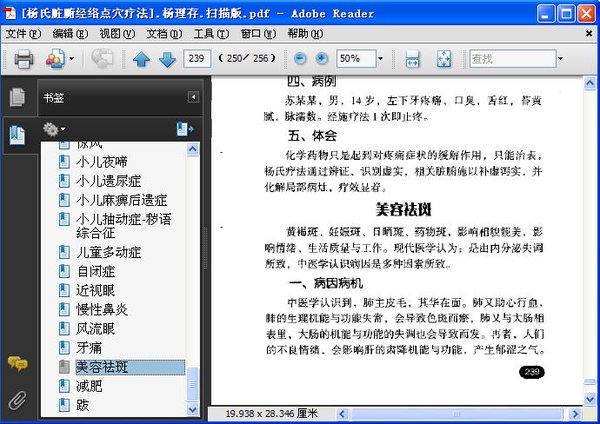Select the highlighted 美容祛斑 bookmark
This screenshot has width=600, height=424.
(130, 367)
